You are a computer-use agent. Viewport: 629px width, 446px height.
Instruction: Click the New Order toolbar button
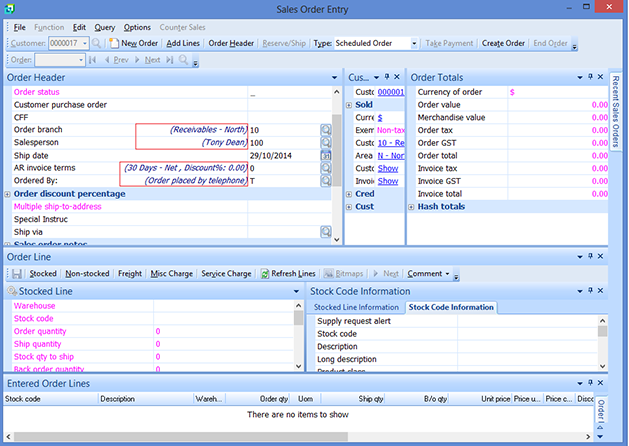(x=134, y=43)
